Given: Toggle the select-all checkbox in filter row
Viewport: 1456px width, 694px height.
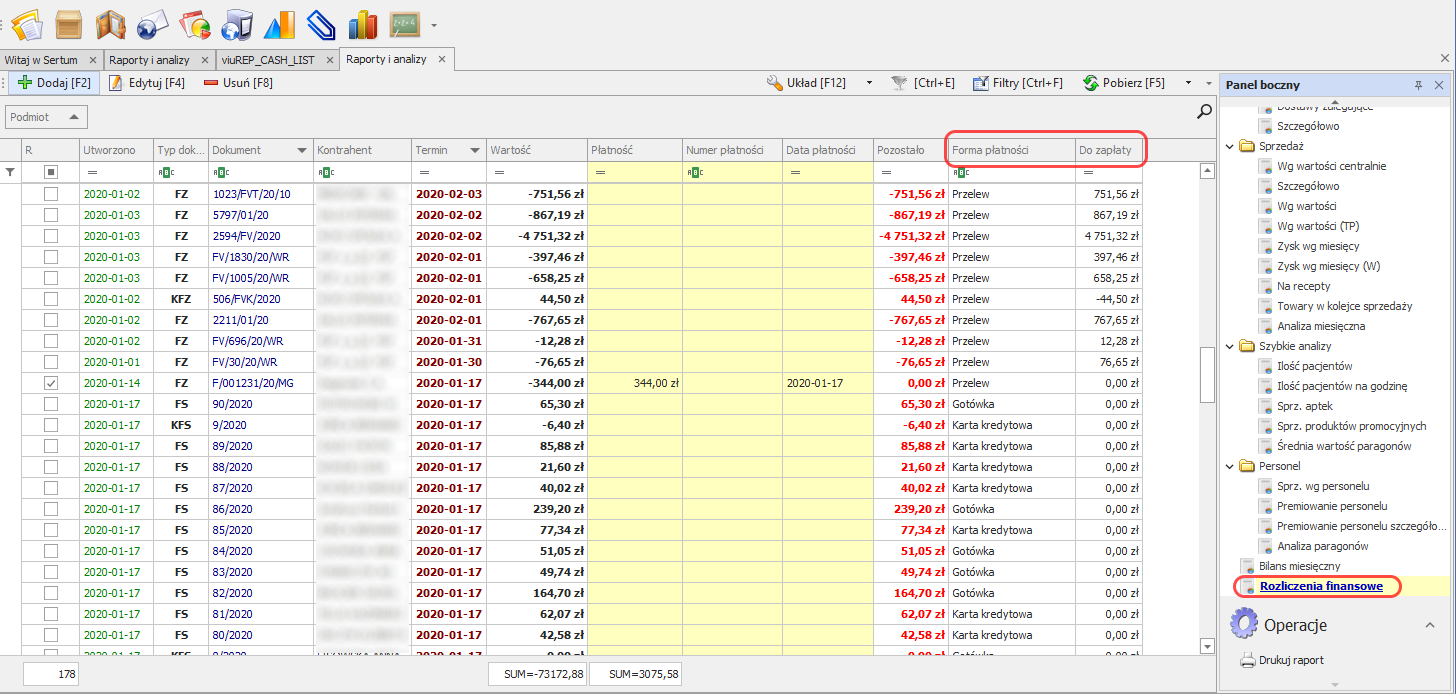Looking at the screenshot, I should (51, 172).
